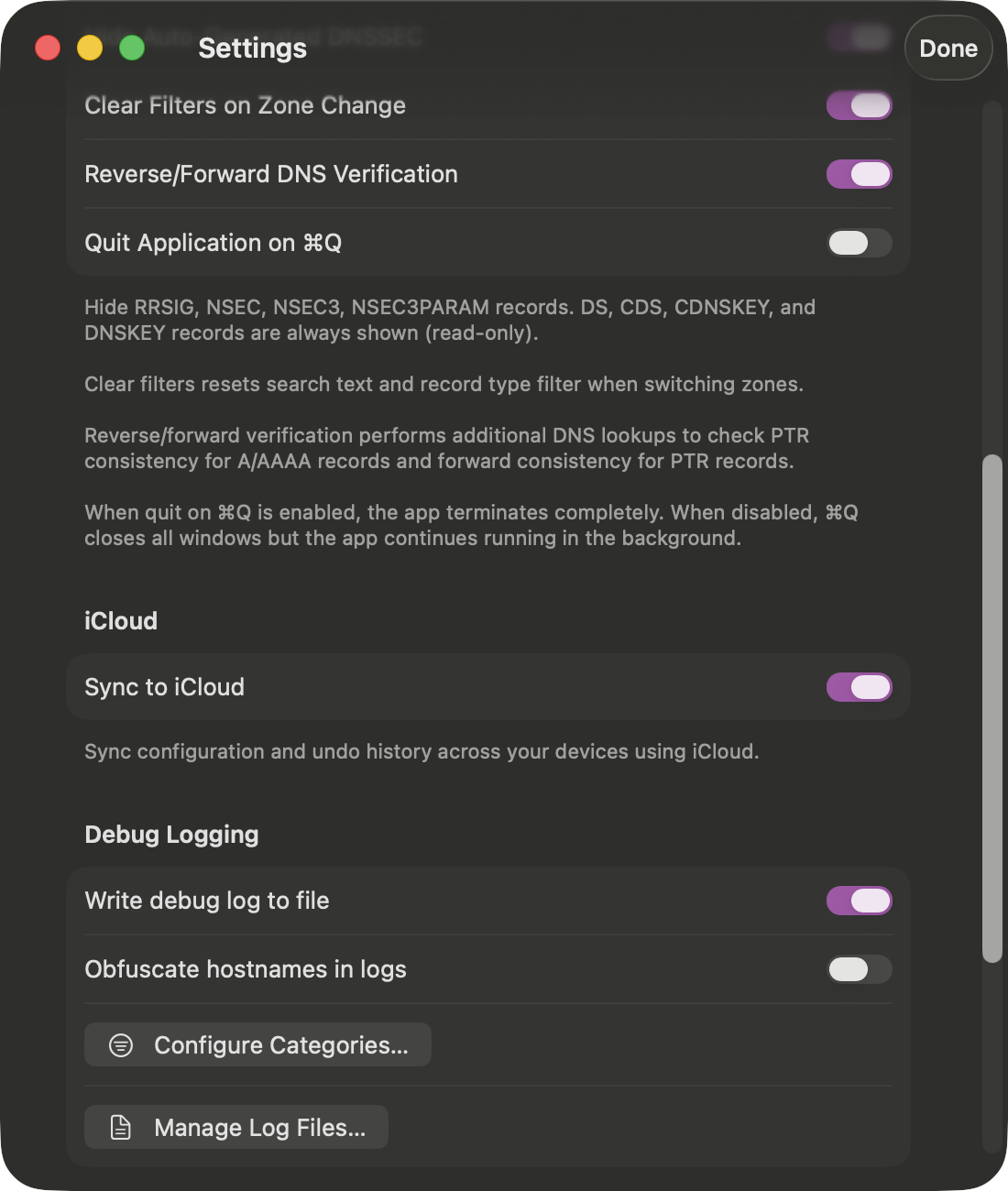Click the line-list icon beside Configure Categories
The width and height of the screenshot is (1008, 1191).
pyautogui.click(x=120, y=1044)
